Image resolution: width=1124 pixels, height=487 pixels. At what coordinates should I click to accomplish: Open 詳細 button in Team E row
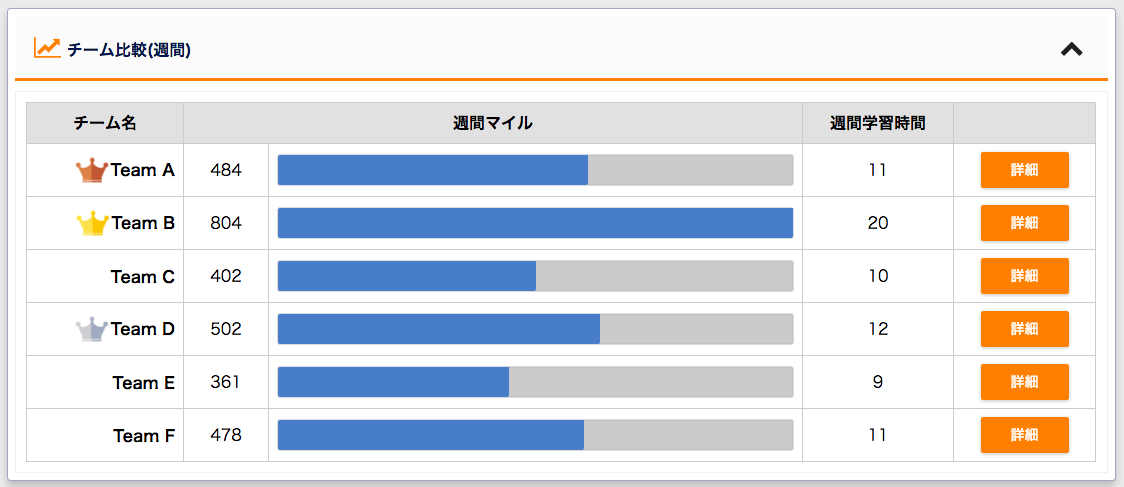pos(1024,382)
